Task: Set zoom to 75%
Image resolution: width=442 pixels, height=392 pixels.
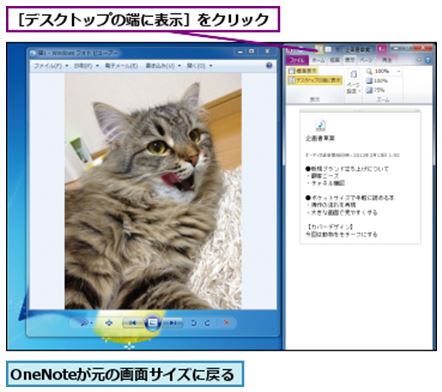Action: 376,90
